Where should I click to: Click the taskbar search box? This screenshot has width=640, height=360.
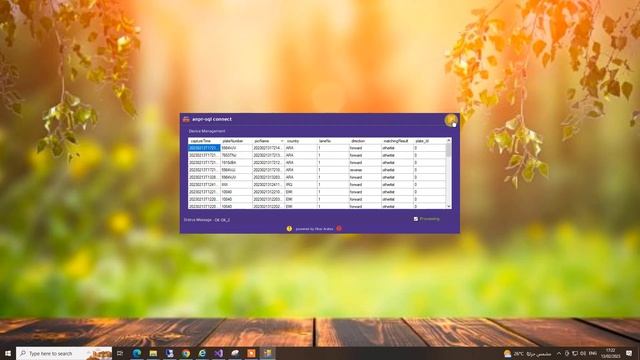[64, 353]
